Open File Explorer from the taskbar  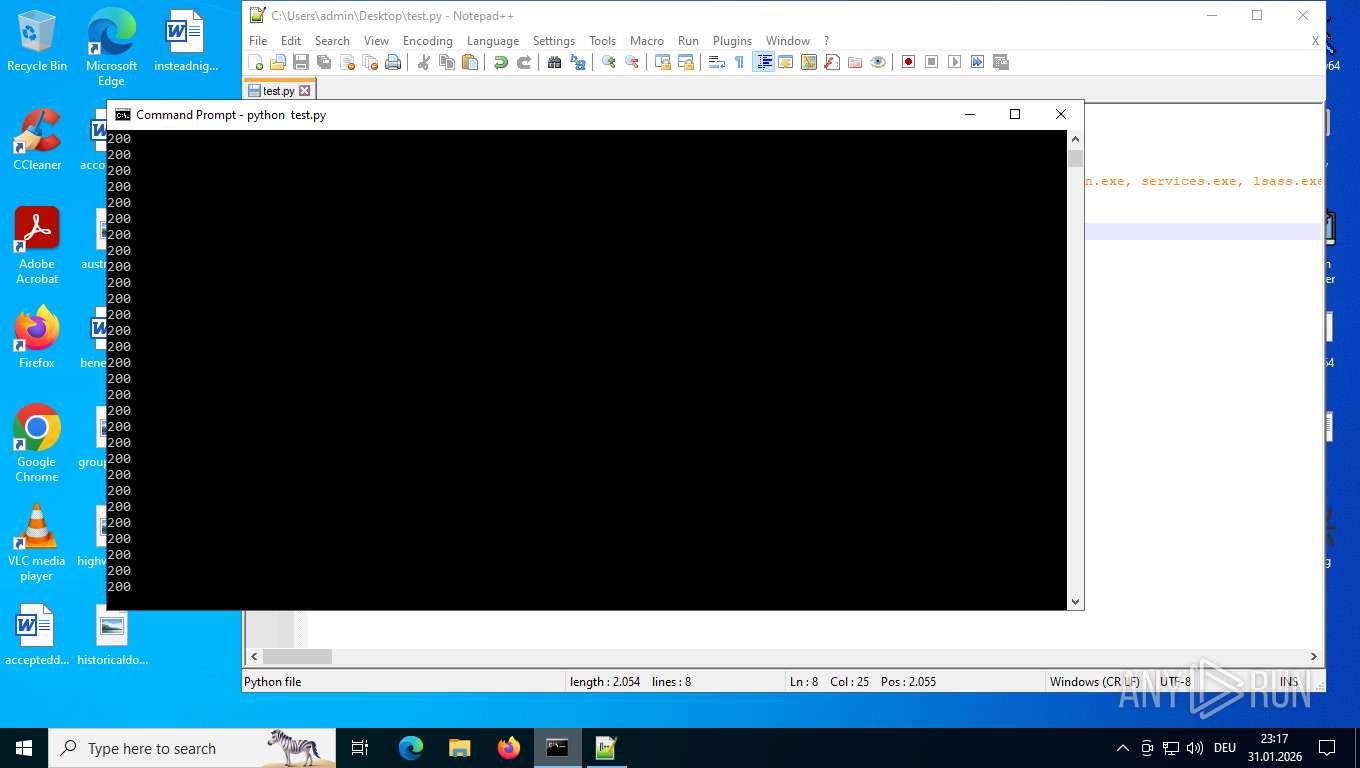[460, 748]
